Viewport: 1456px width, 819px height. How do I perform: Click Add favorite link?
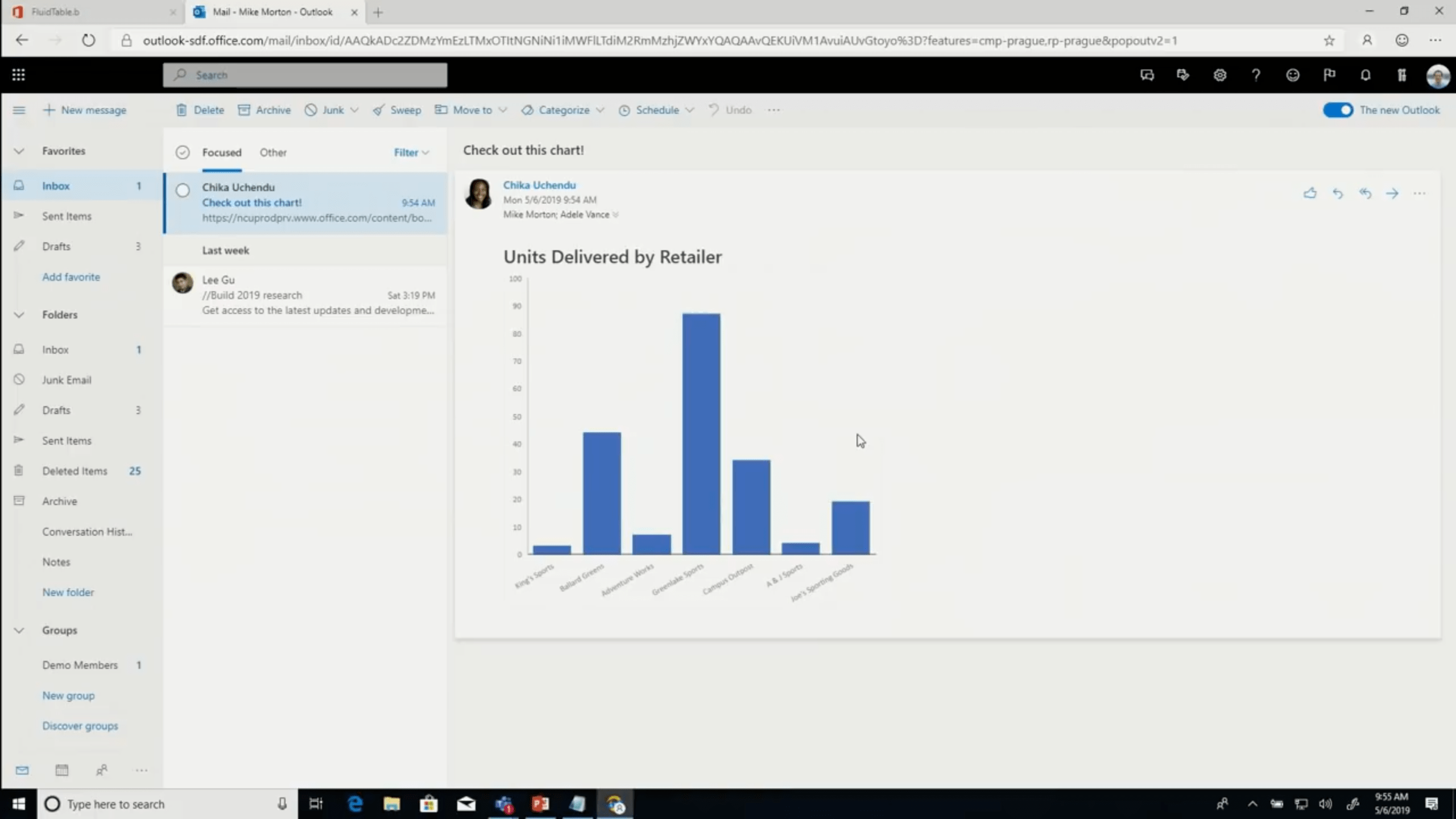click(x=71, y=277)
